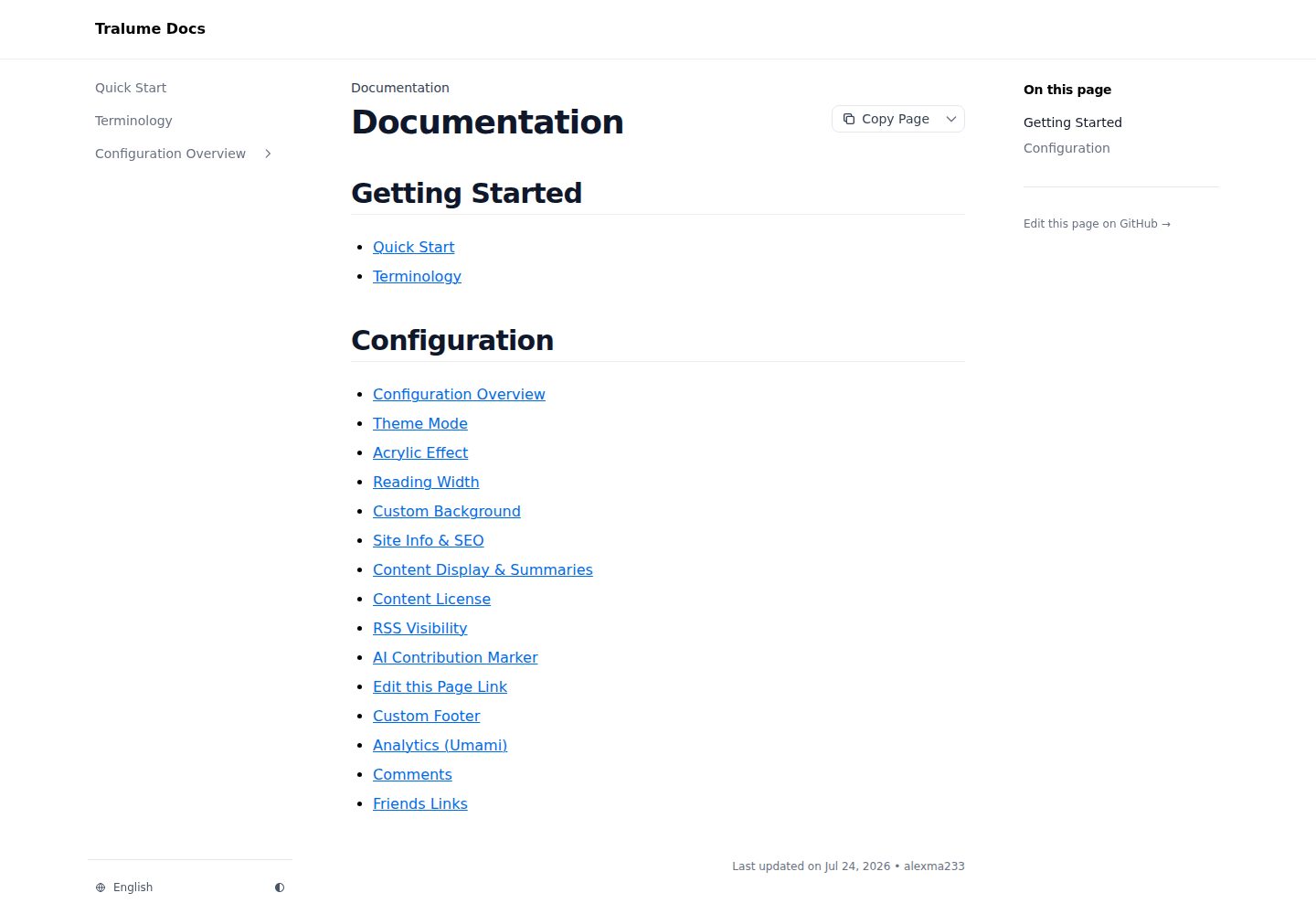Select Configuration Overview in the sidebar

coord(170,154)
